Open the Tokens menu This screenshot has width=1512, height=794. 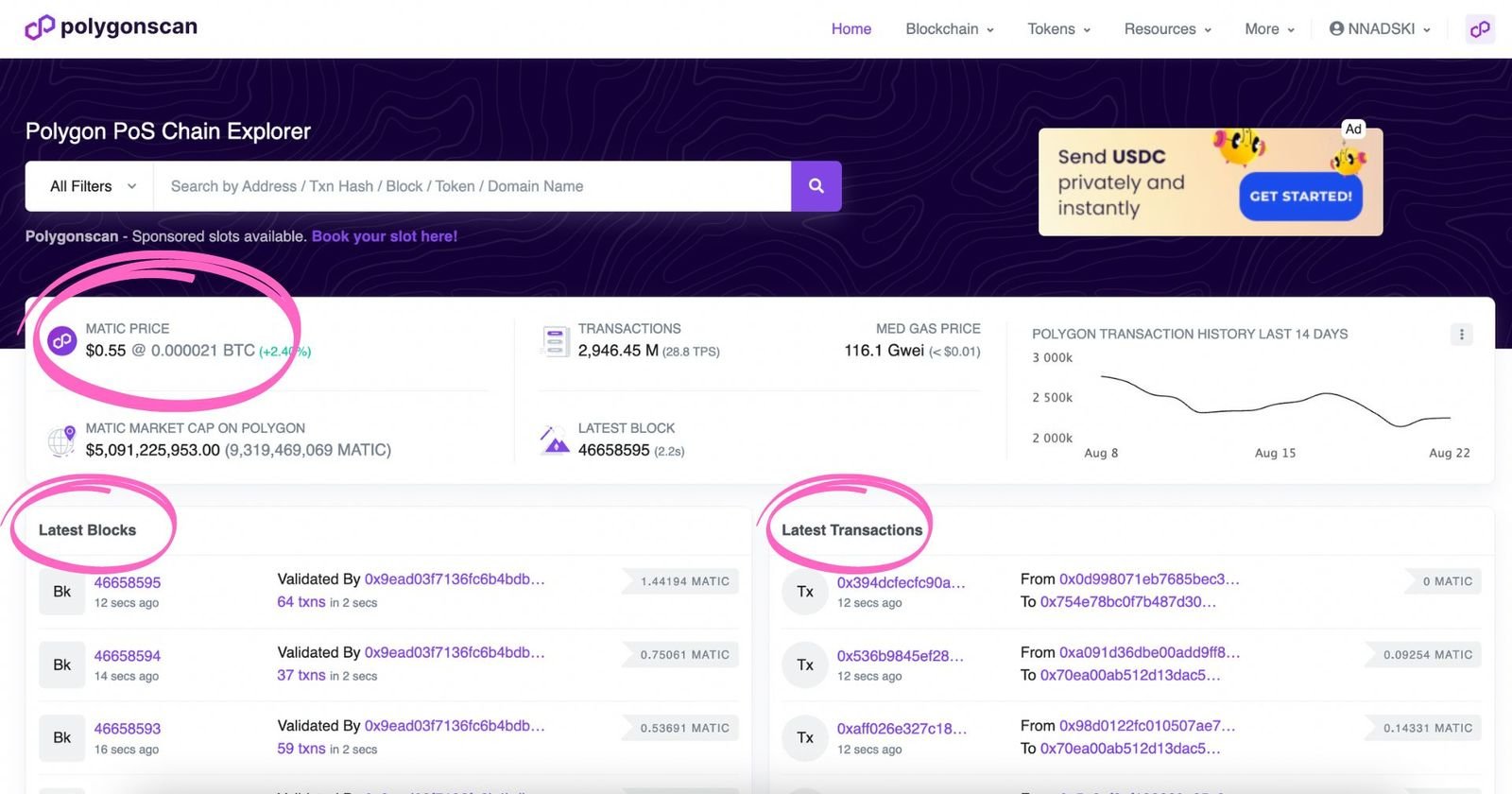(x=1058, y=29)
